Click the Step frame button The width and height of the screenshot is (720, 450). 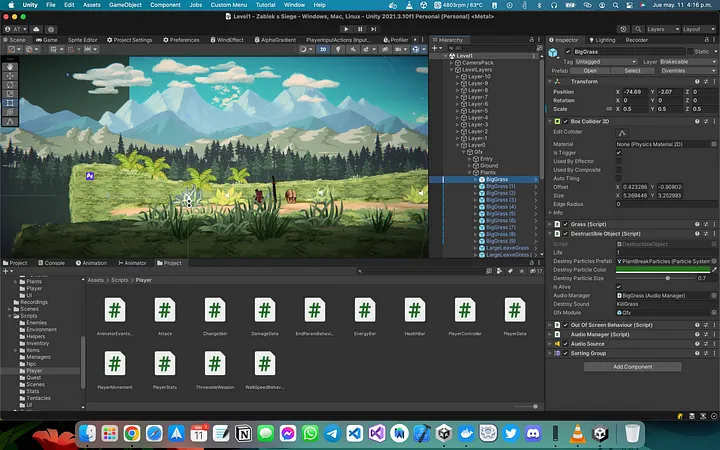pos(374,29)
